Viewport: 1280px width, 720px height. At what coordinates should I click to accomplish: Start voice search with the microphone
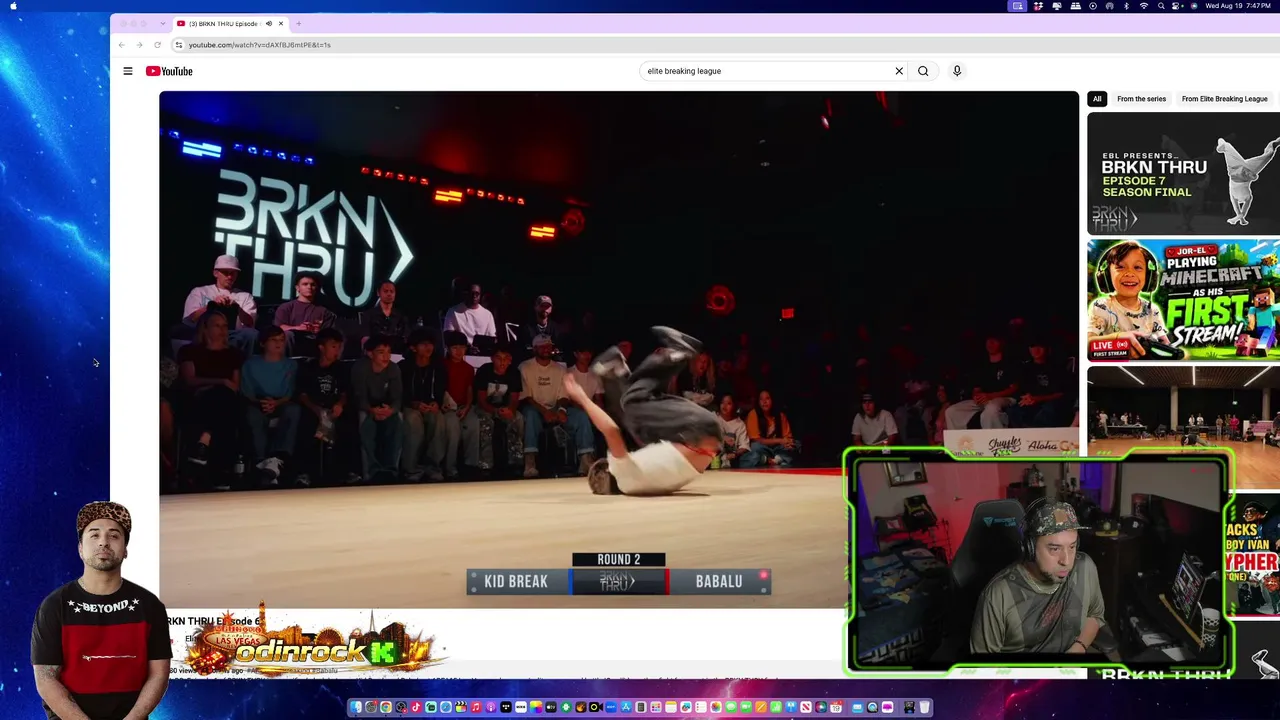(x=957, y=71)
